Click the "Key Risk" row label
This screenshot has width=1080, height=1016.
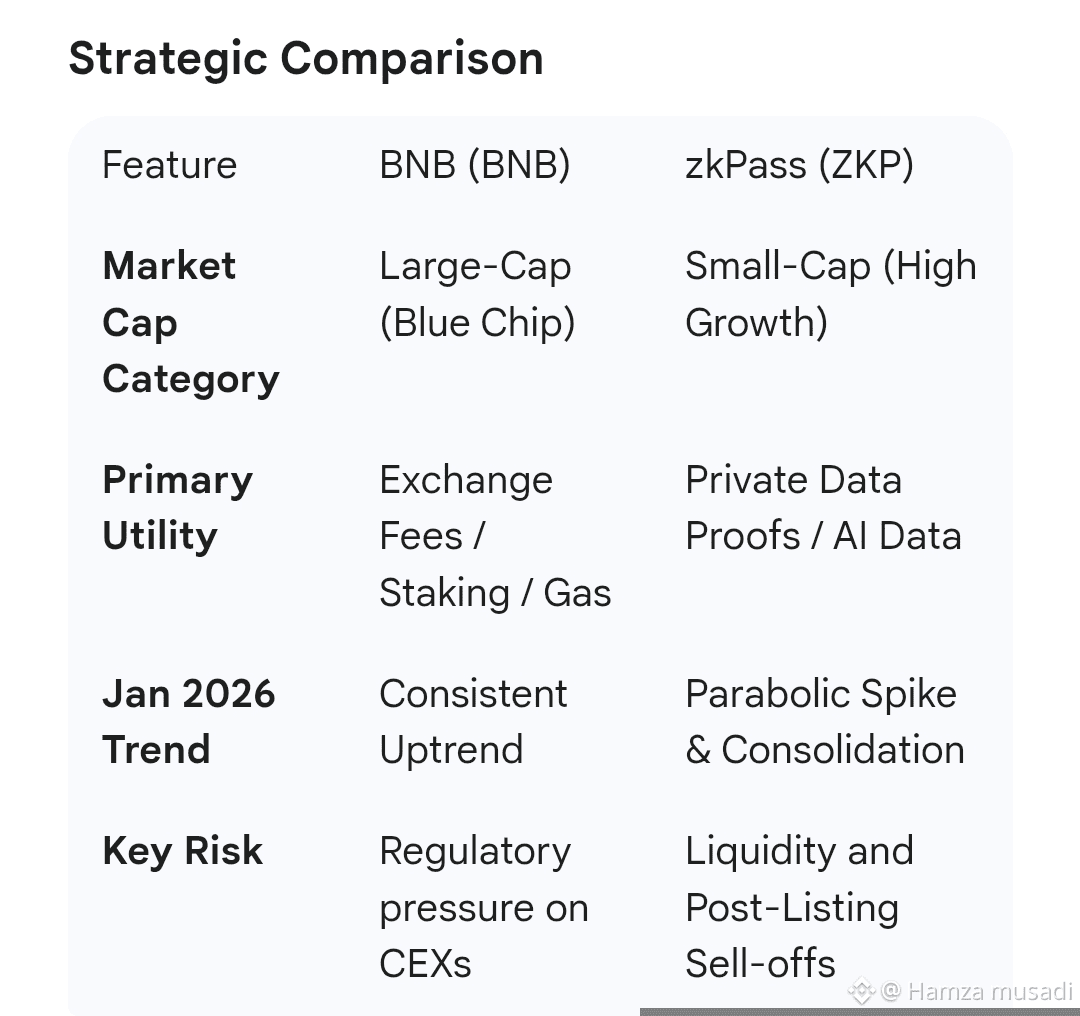click(x=183, y=851)
